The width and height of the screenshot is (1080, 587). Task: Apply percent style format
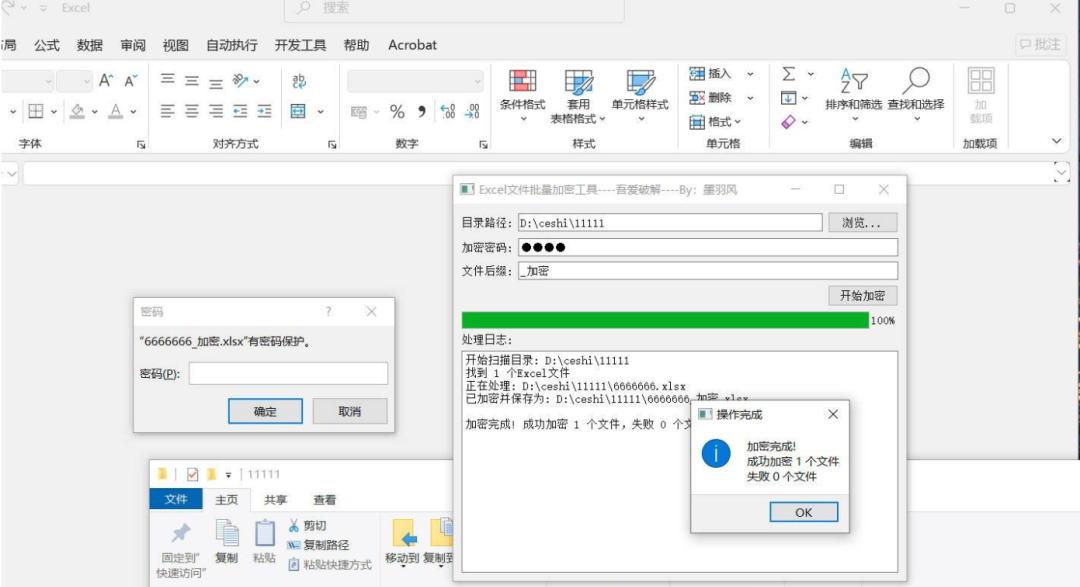pyautogui.click(x=397, y=112)
